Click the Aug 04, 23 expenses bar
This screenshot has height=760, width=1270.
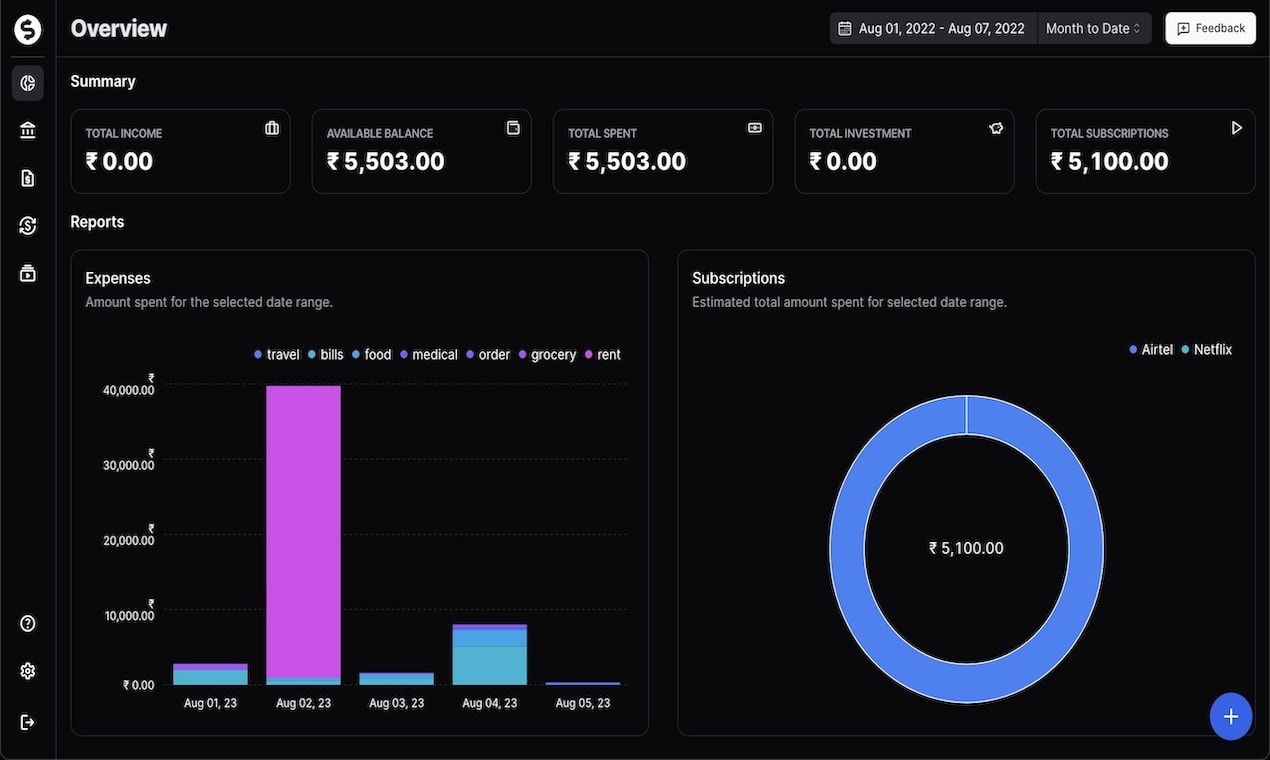(490, 655)
